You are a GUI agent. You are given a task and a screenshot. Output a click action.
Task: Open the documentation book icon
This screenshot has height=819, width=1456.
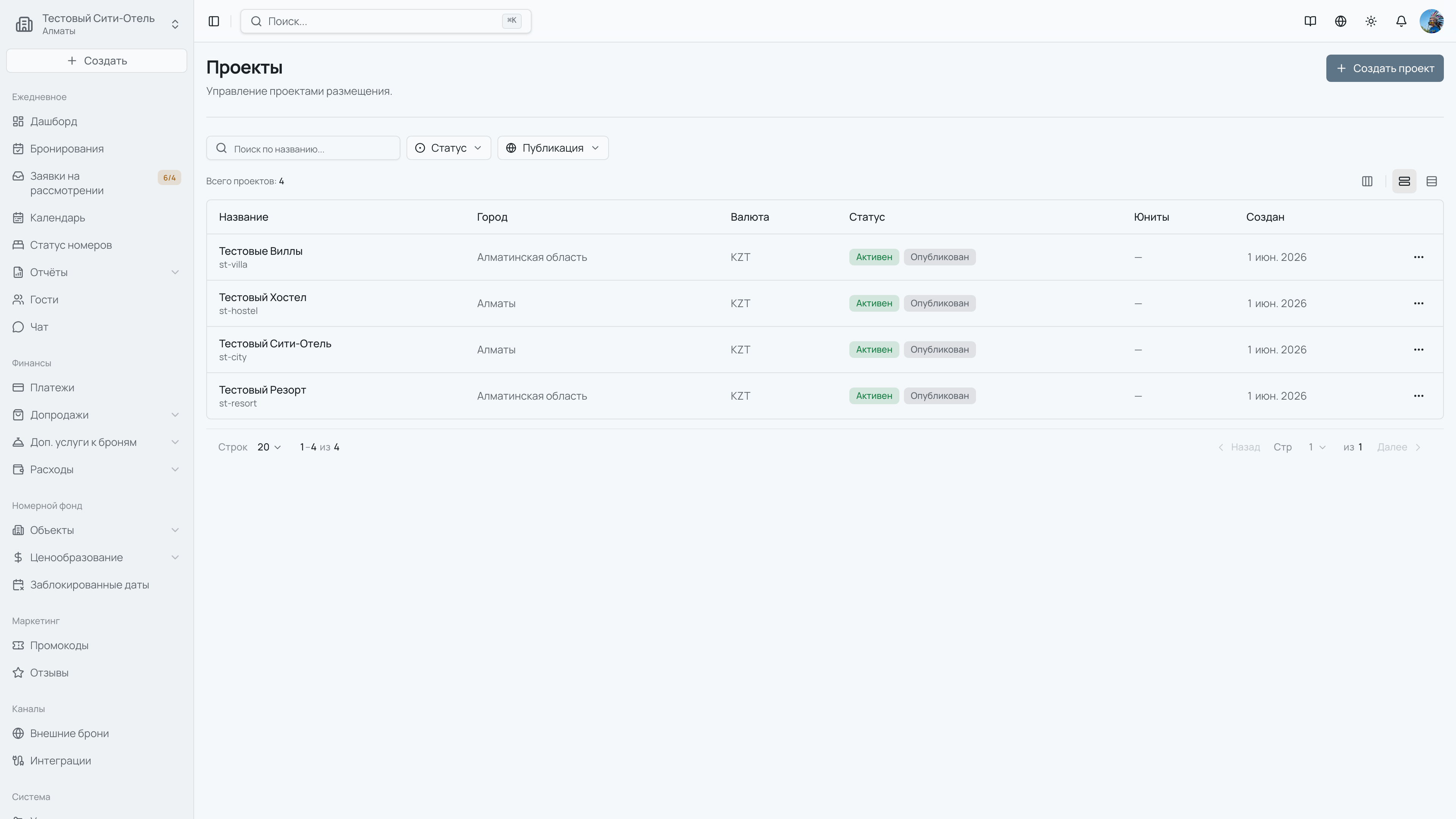pos(1310,21)
